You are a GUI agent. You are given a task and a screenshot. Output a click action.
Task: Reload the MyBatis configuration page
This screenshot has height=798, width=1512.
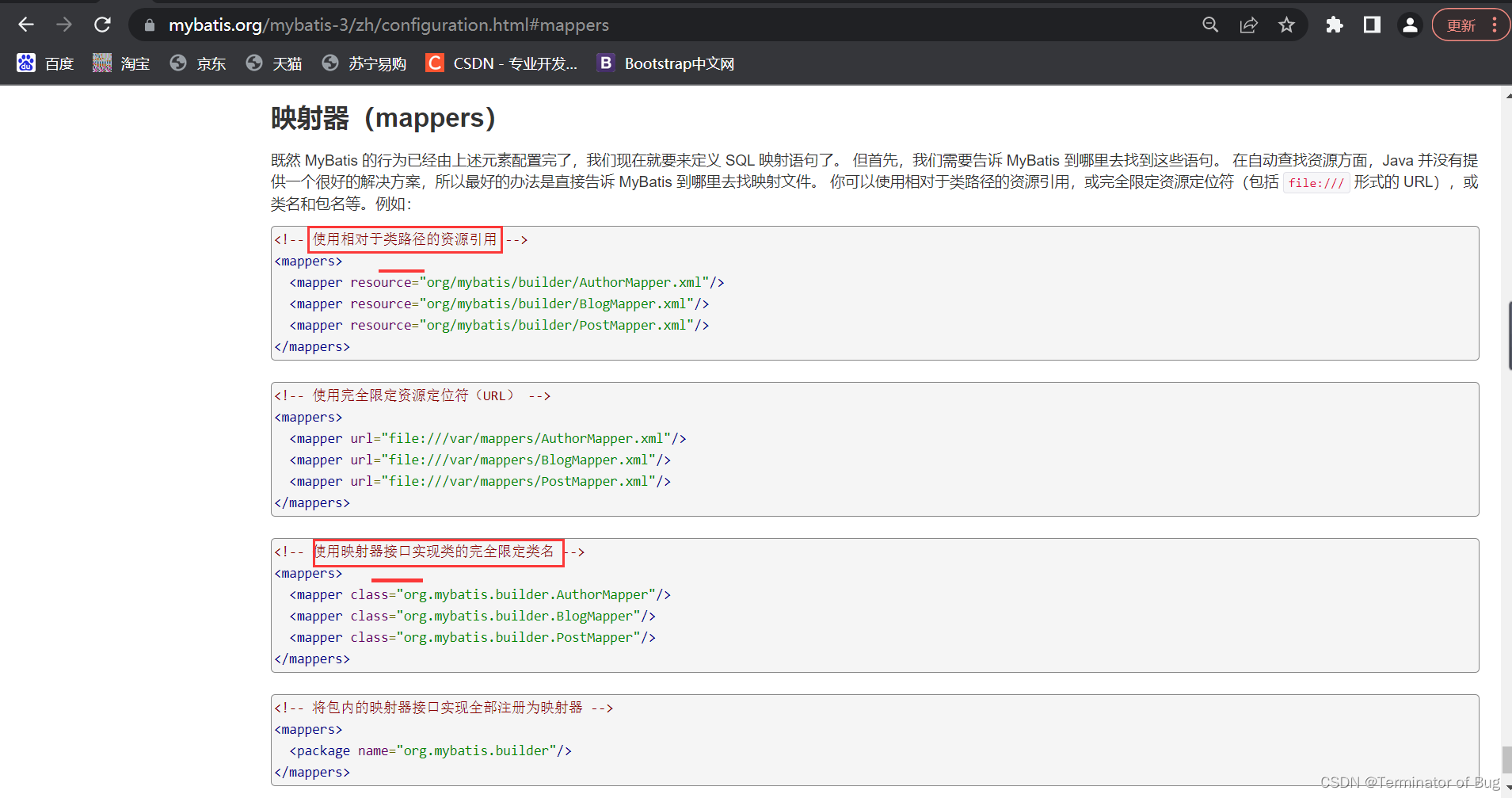102,25
